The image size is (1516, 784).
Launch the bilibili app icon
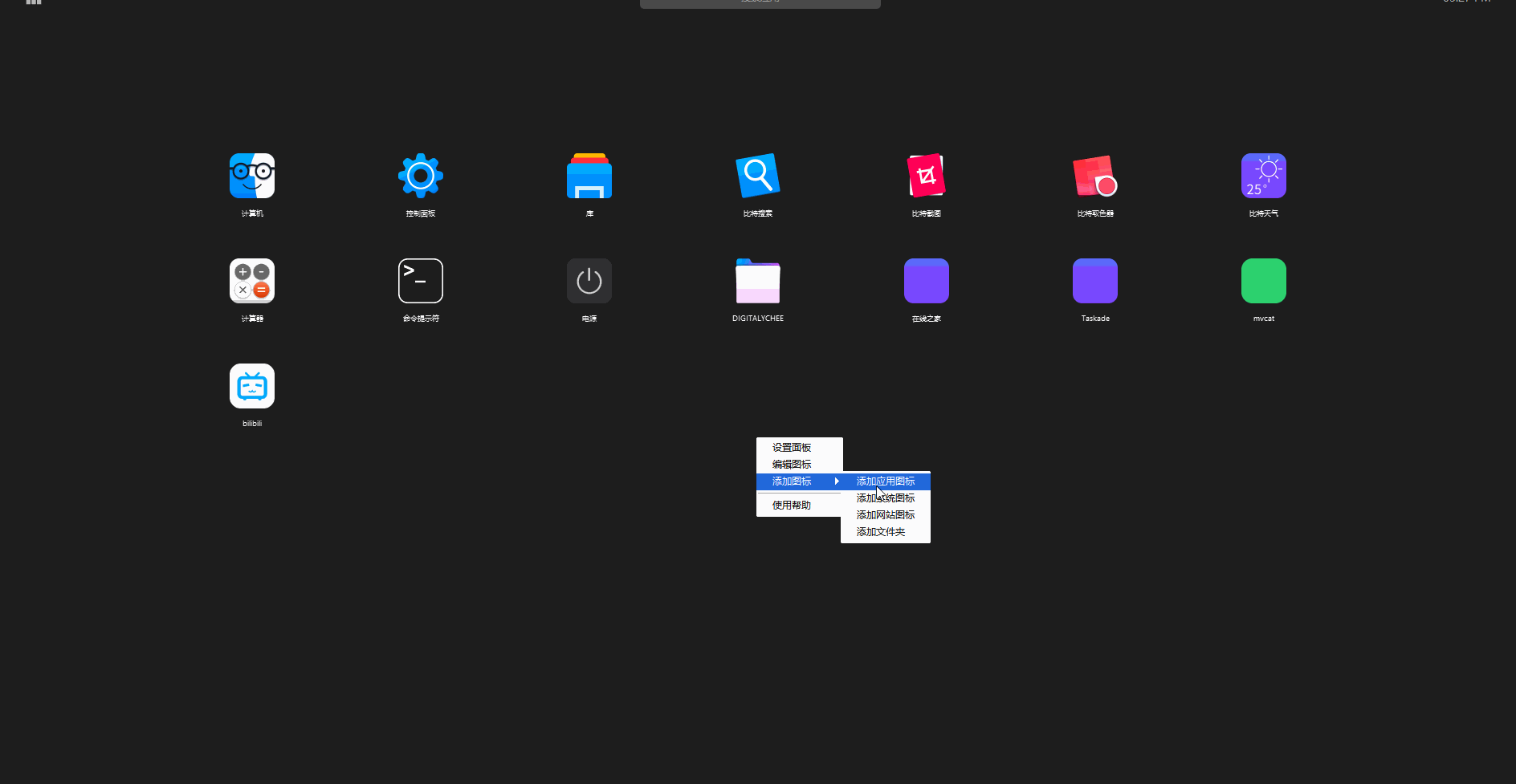(252, 386)
